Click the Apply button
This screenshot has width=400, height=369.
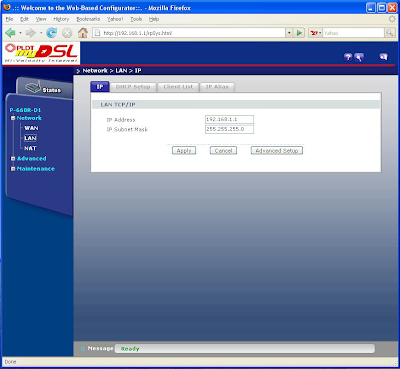184,151
